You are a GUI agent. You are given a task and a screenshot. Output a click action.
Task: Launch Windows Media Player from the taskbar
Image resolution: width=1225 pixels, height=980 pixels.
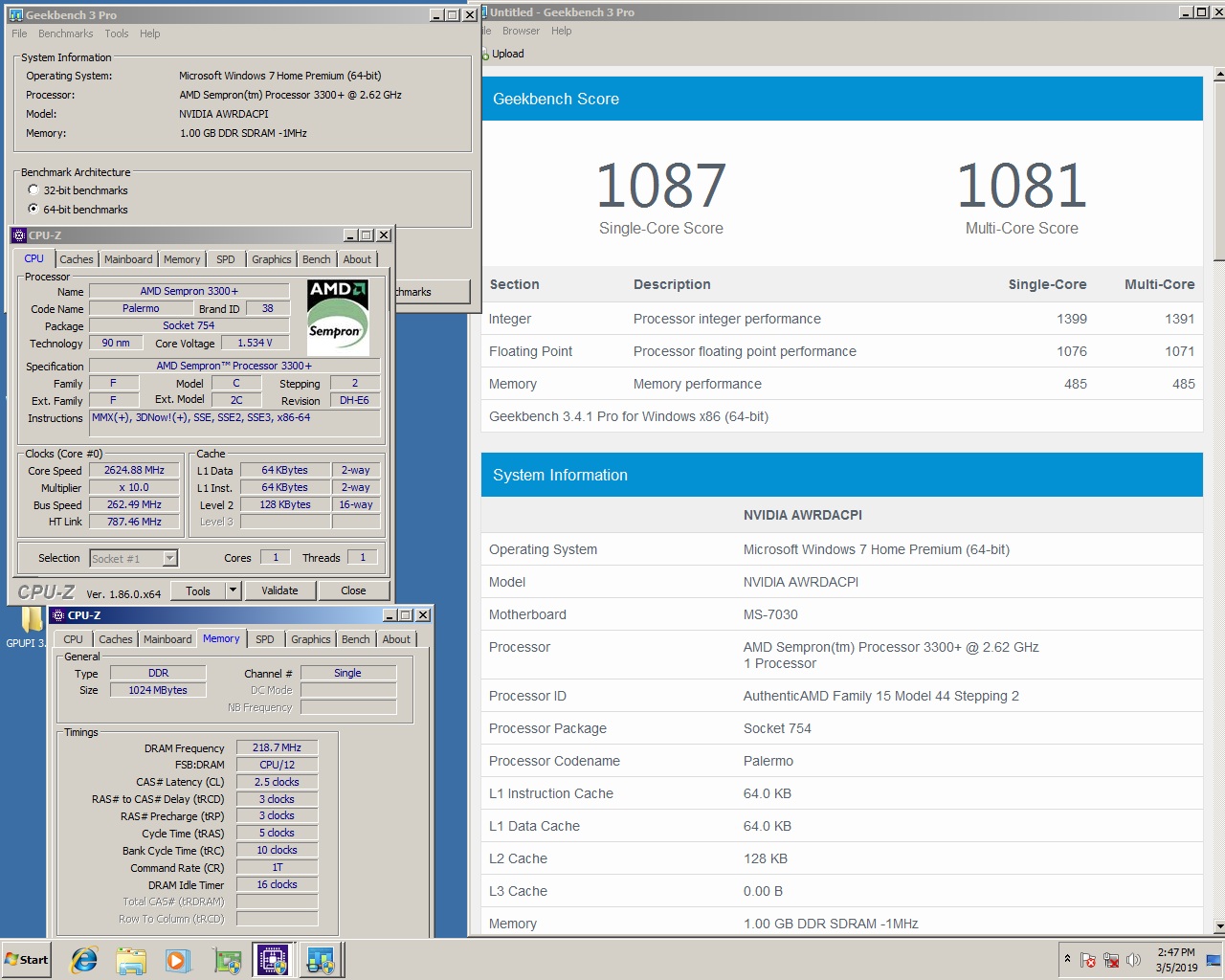(178, 960)
